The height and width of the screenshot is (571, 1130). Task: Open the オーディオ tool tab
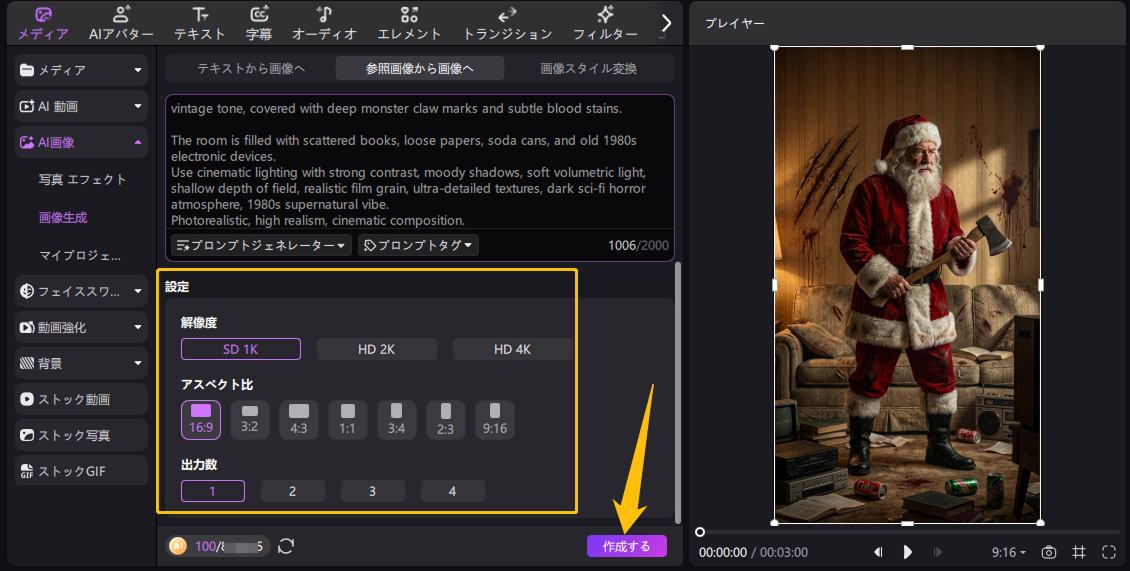pyautogui.click(x=324, y=23)
